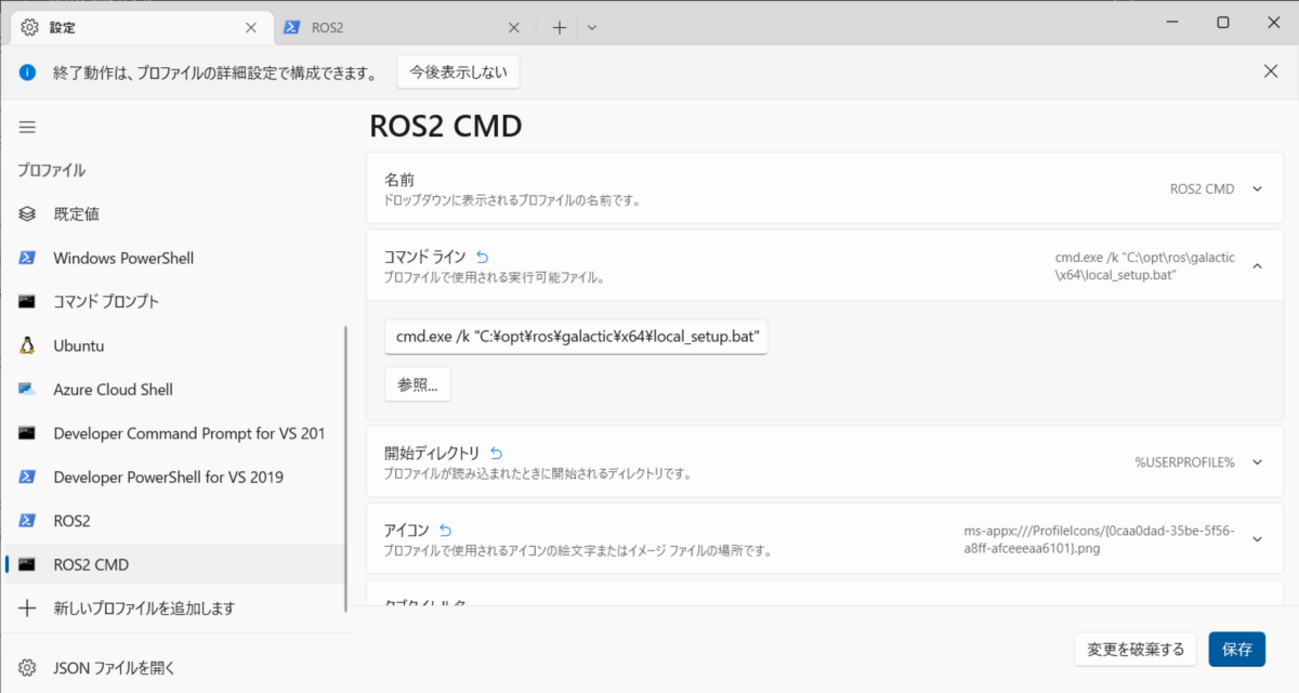Close the settings tab

253,28
